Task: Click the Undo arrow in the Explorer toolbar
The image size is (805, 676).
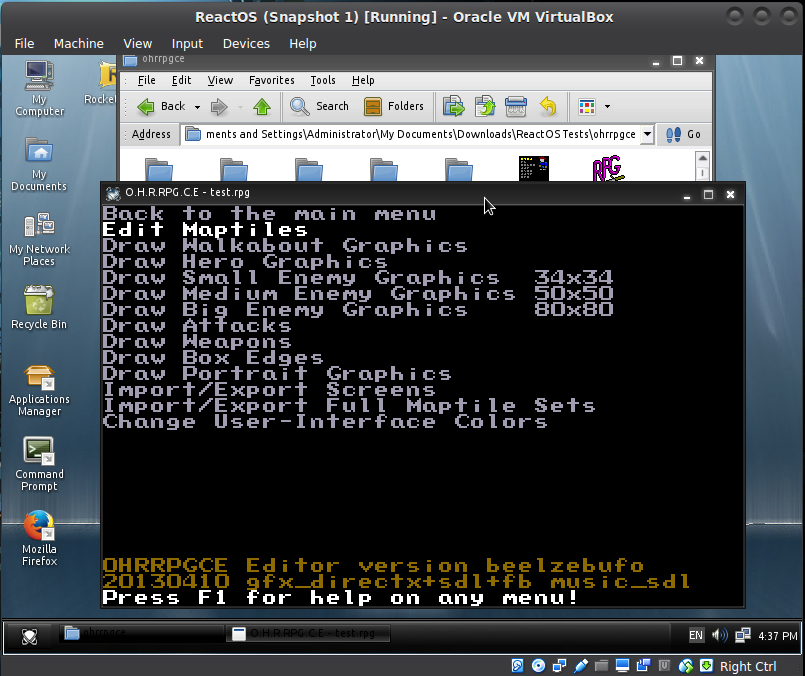Action: [549, 106]
